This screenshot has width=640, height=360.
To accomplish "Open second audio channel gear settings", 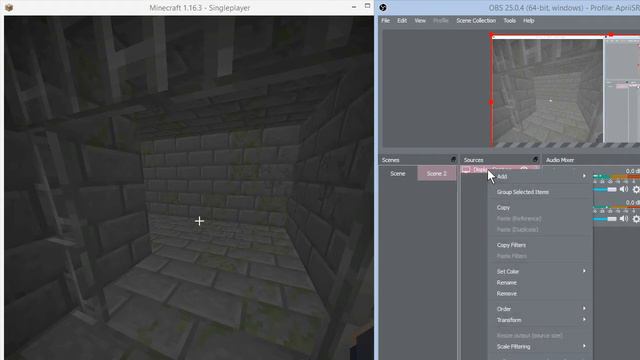I will (636, 219).
